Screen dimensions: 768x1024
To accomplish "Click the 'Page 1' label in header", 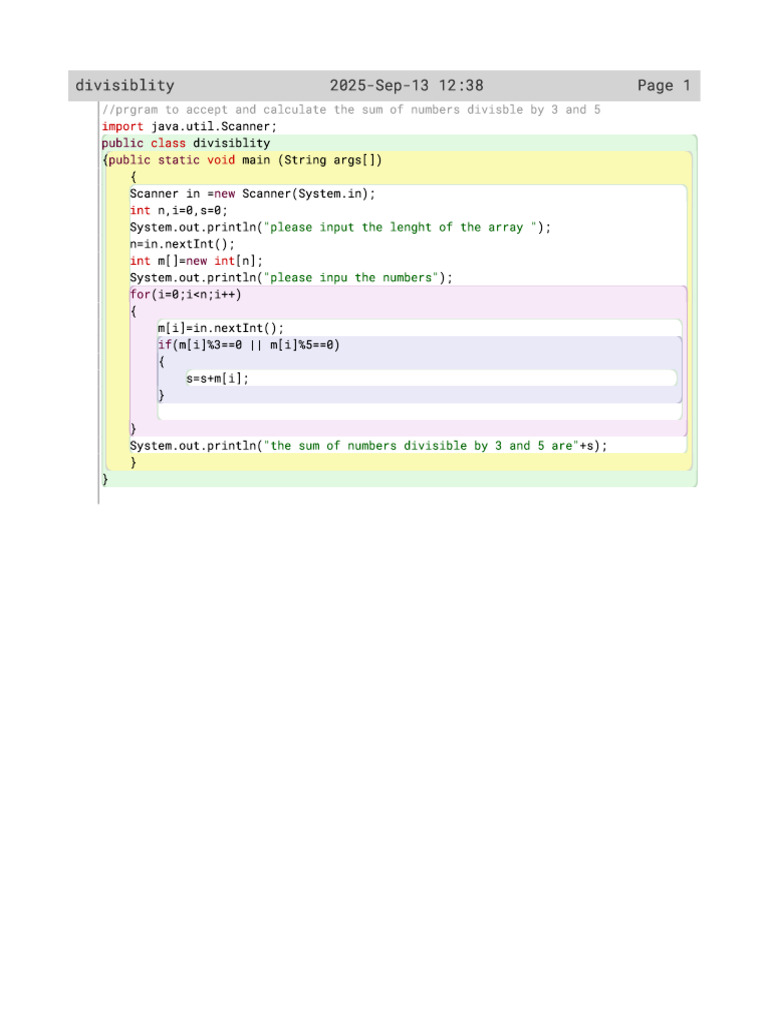I will (664, 86).
